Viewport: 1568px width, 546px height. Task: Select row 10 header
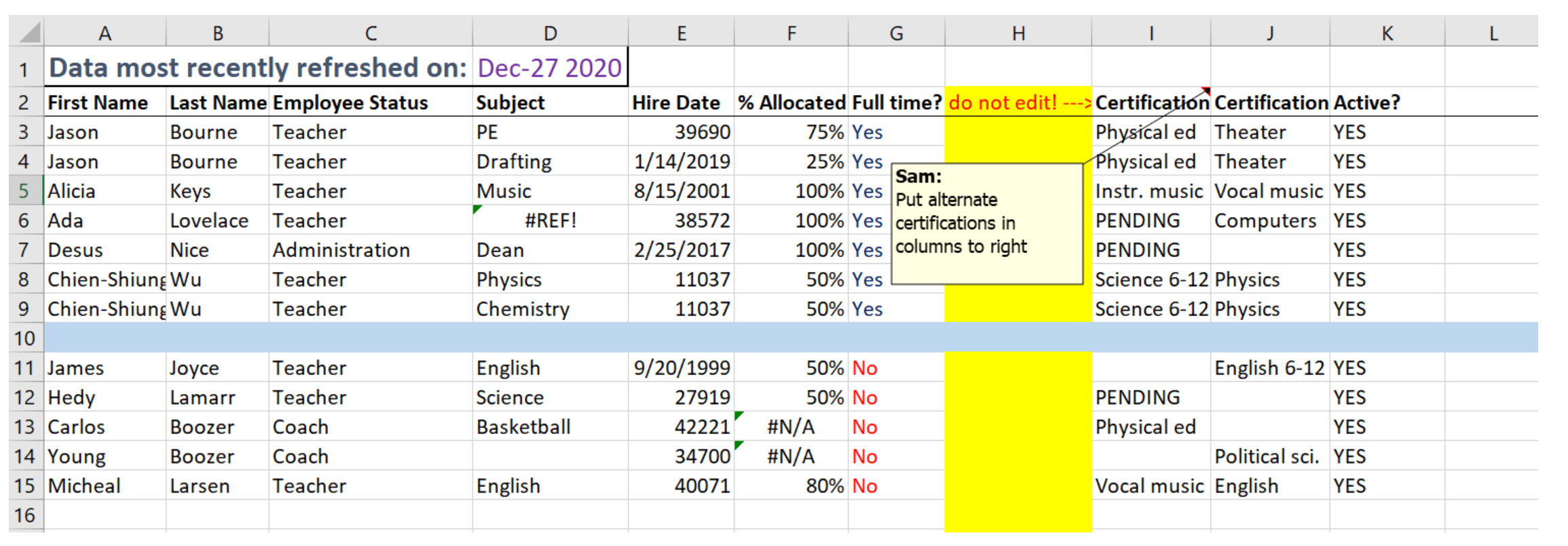(x=25, y=338)
